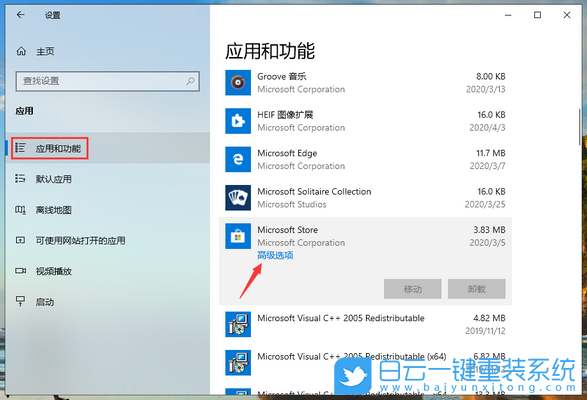
Task: Close the Settings window
Action: pos(567,15)
